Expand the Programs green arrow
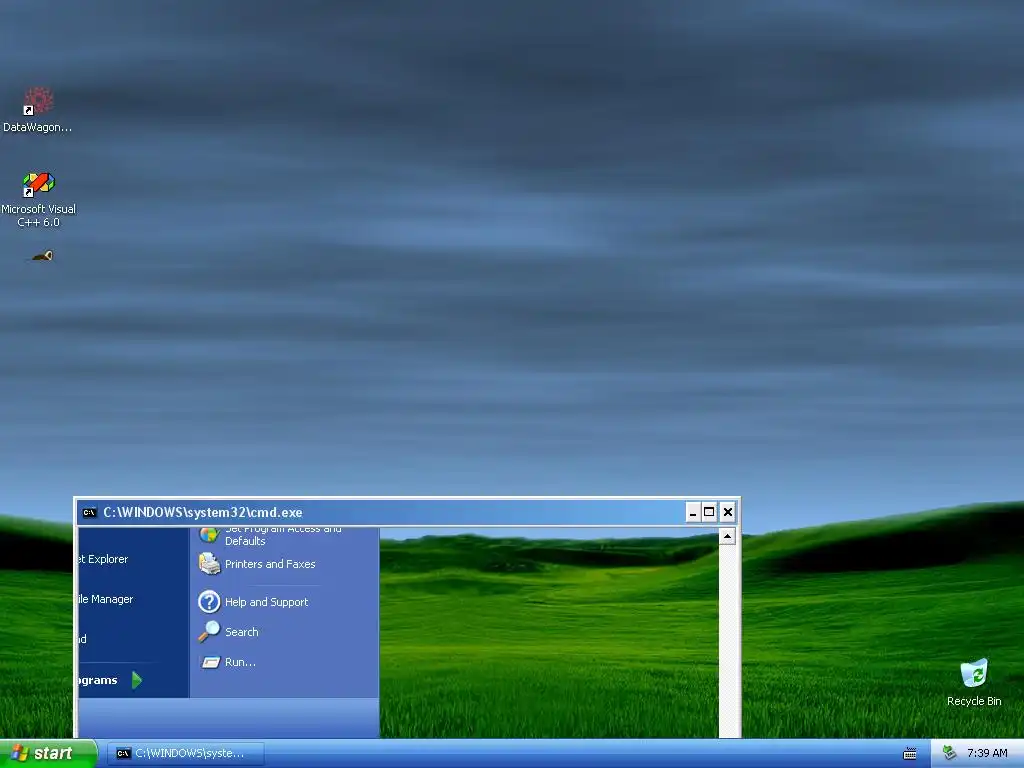Image resolution: width=1024 pixels, height=768 pixels. 136,680
